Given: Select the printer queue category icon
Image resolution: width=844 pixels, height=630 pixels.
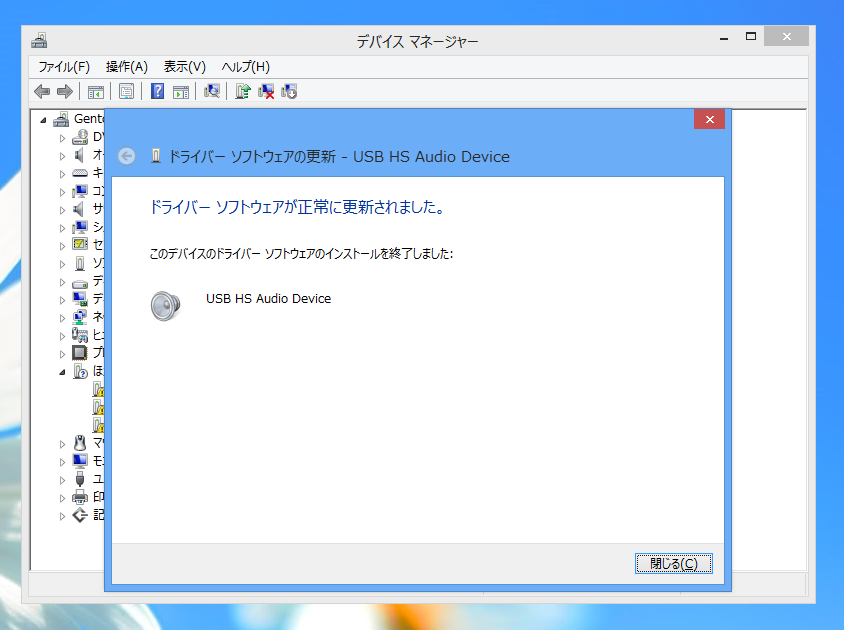Looking at the screenshot, I should (80, 496).
